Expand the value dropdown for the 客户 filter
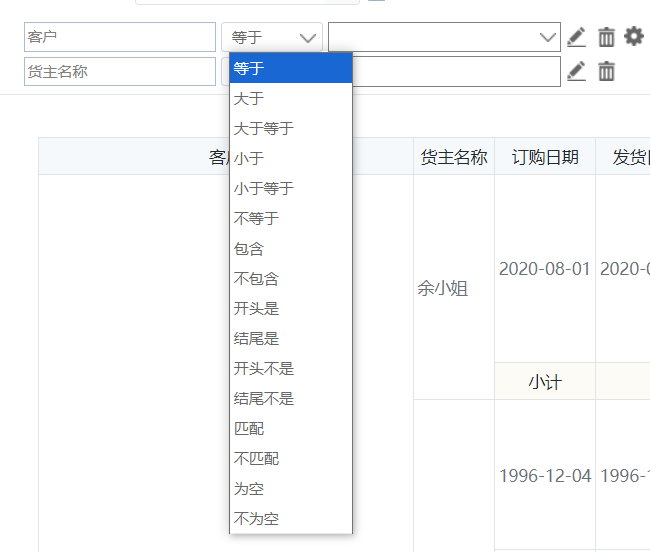The height and width of the screenshot is (552, 650). [547, 37]
